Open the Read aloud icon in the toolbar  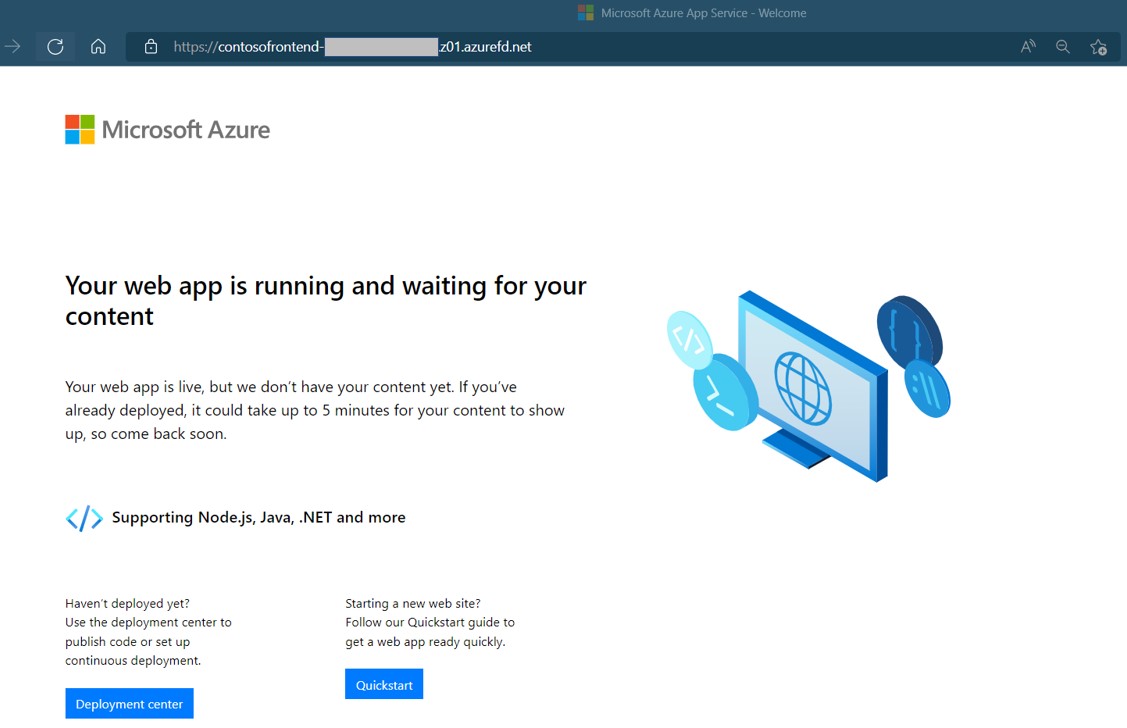(1027, 46)
